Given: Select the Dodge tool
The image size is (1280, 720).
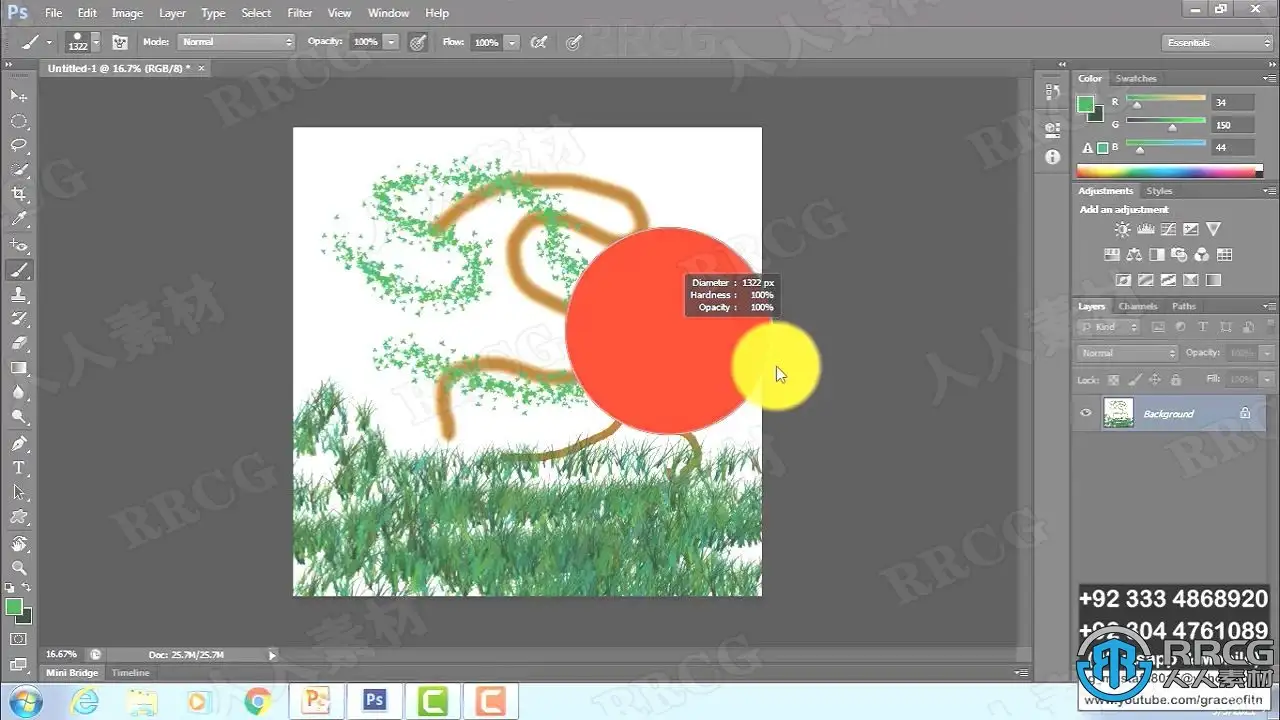Looking at the screenshot, I should (x=18, y=418).
